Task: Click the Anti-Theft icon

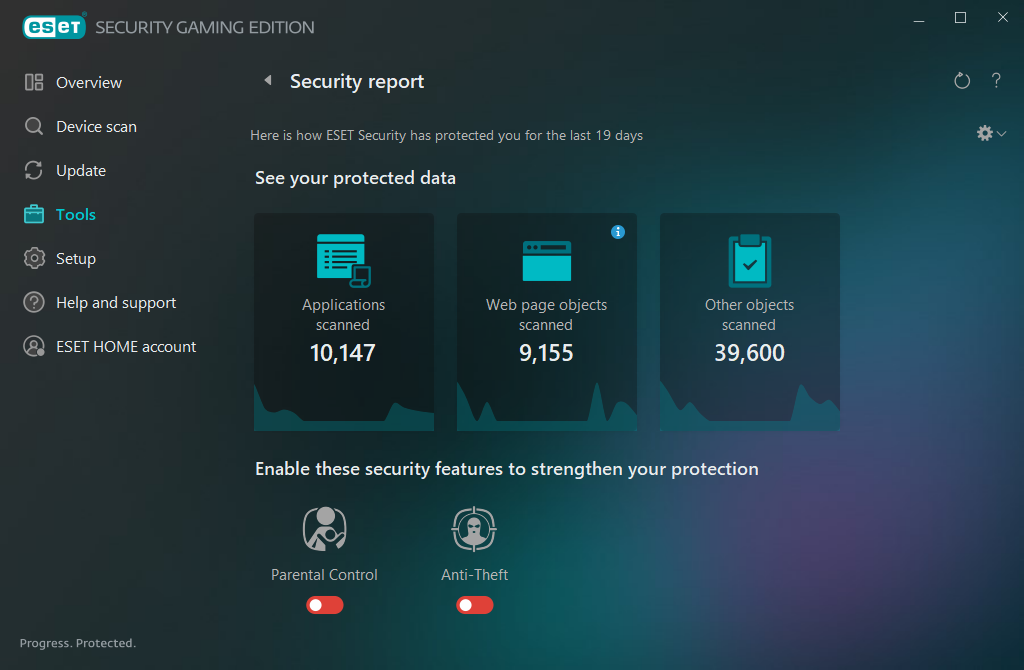Action: point(474,529)
